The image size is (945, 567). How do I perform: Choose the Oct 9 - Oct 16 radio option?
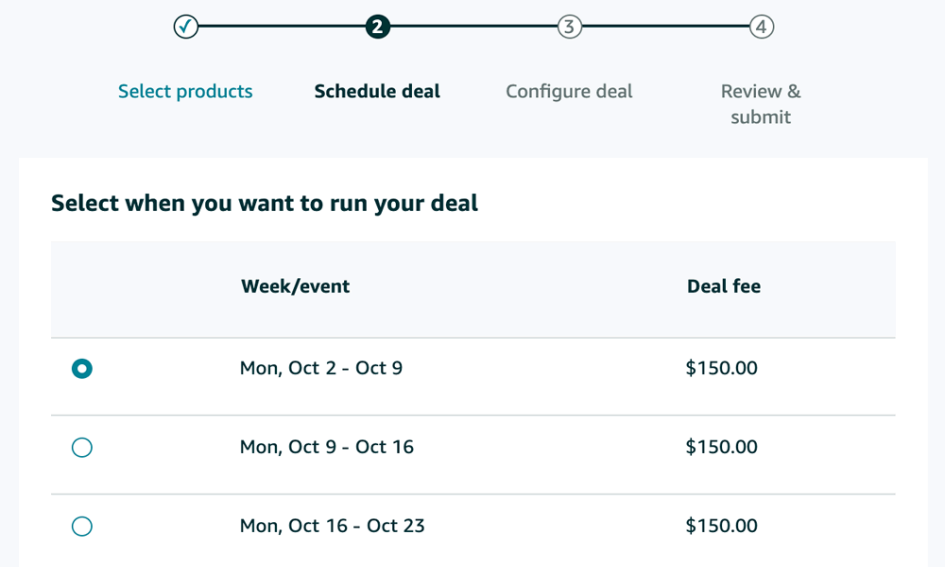82,447
